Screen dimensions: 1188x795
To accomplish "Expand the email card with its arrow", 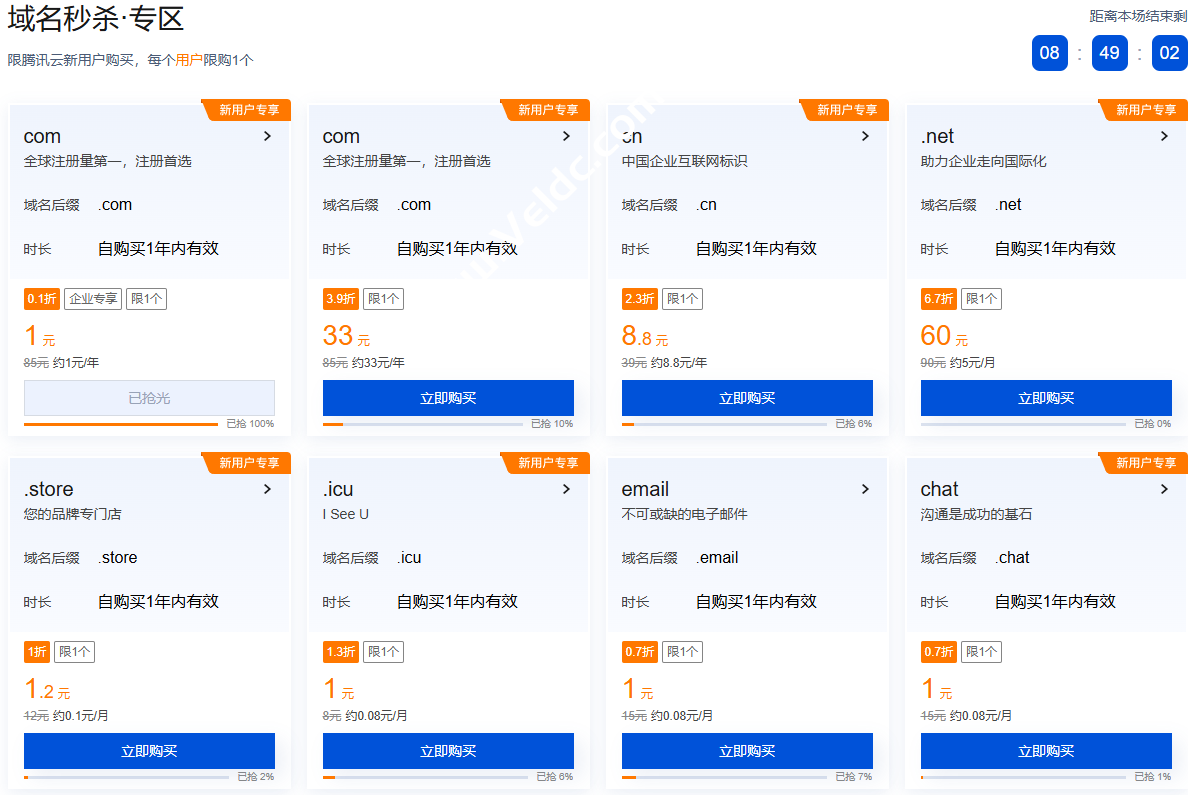I will click(865, 489).
